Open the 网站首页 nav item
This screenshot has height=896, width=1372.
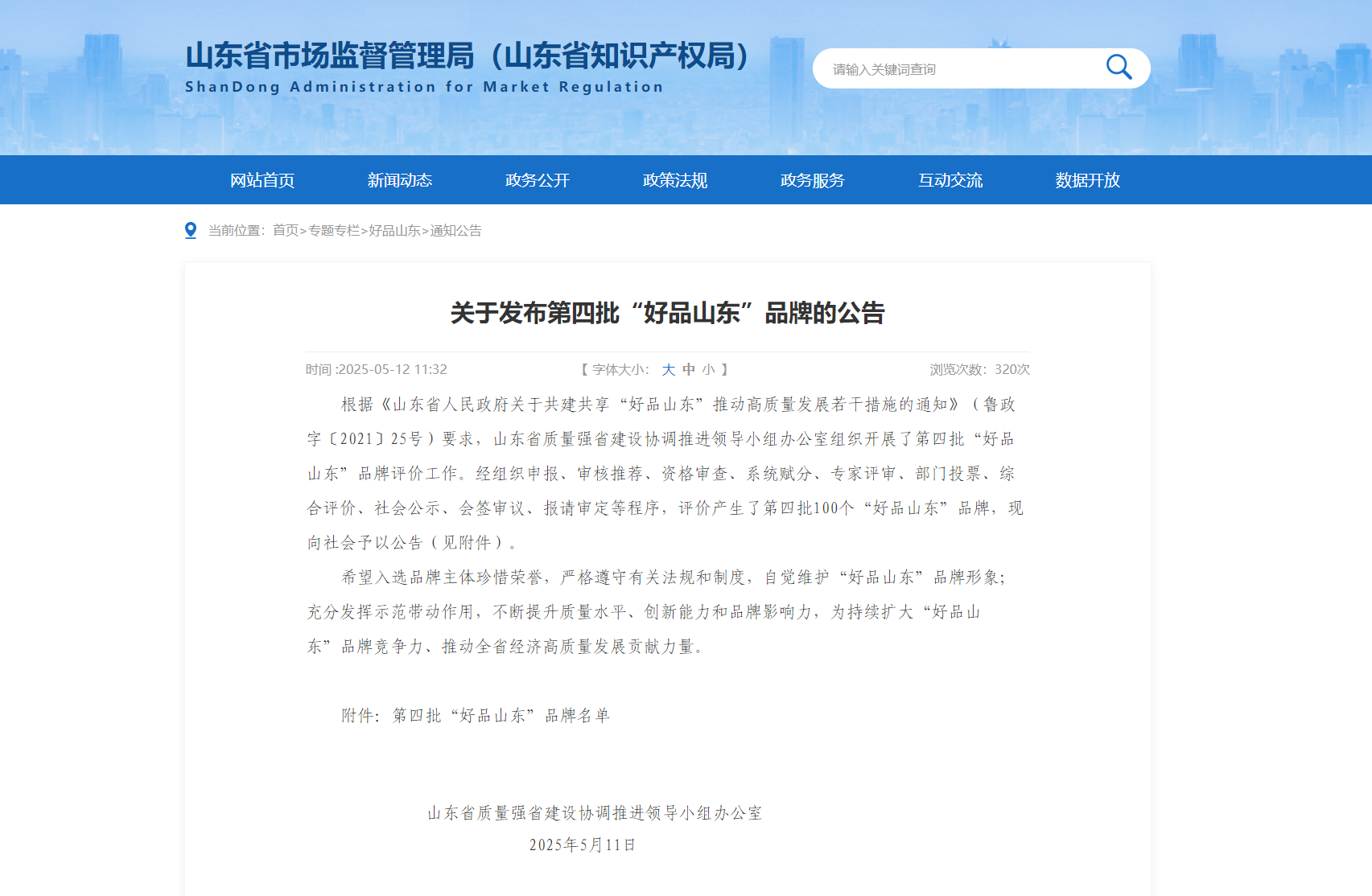coord(262,180)
